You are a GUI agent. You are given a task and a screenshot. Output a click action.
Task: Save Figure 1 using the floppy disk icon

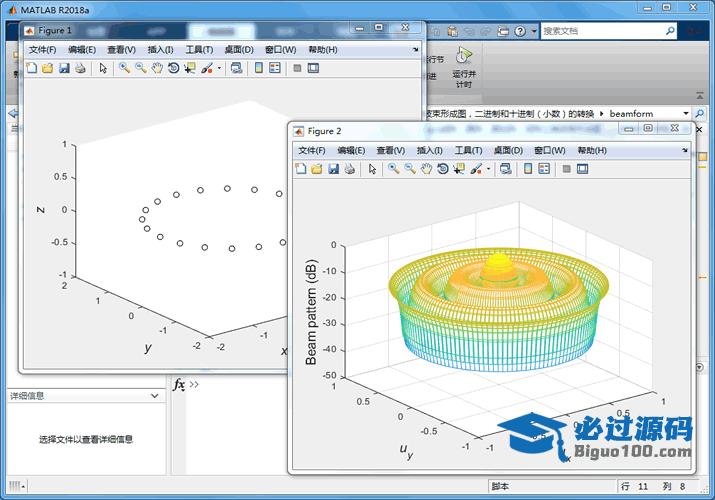point(64,68)
